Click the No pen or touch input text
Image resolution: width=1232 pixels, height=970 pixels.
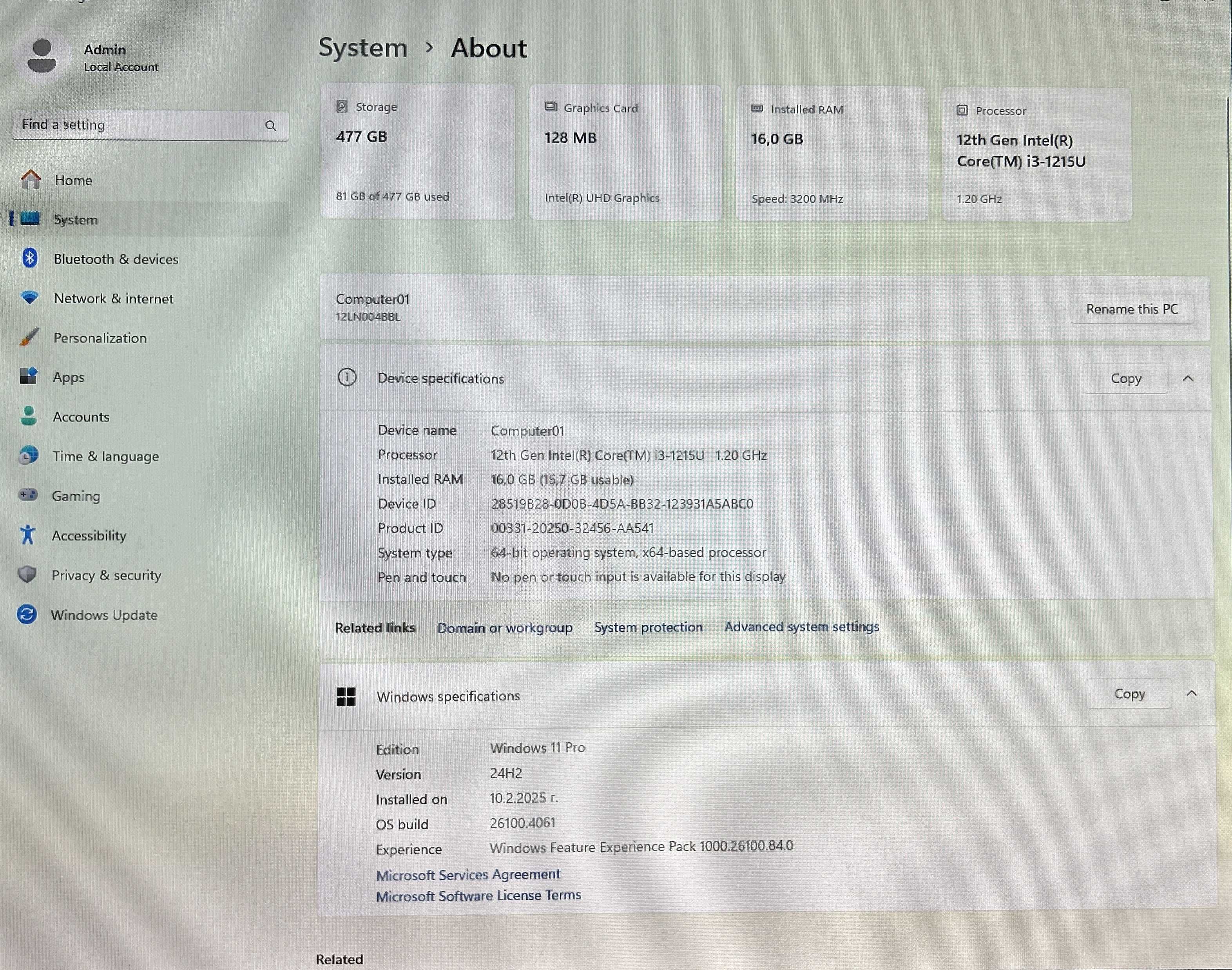(x=638, y=577)
